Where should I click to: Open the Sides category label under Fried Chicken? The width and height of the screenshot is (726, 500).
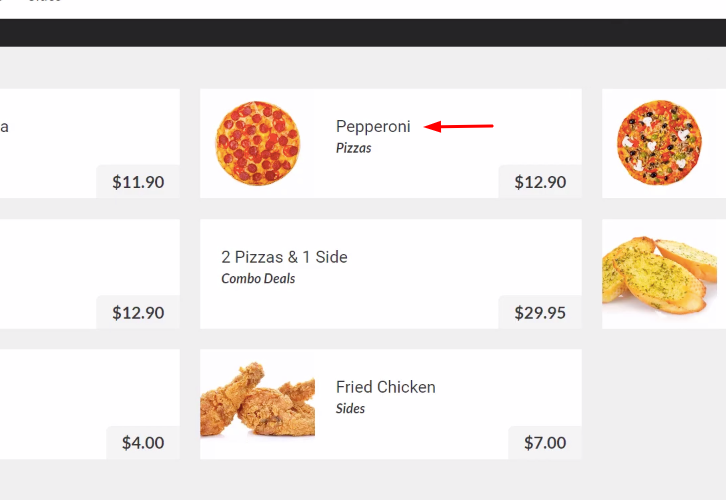[x=350, y=409]
